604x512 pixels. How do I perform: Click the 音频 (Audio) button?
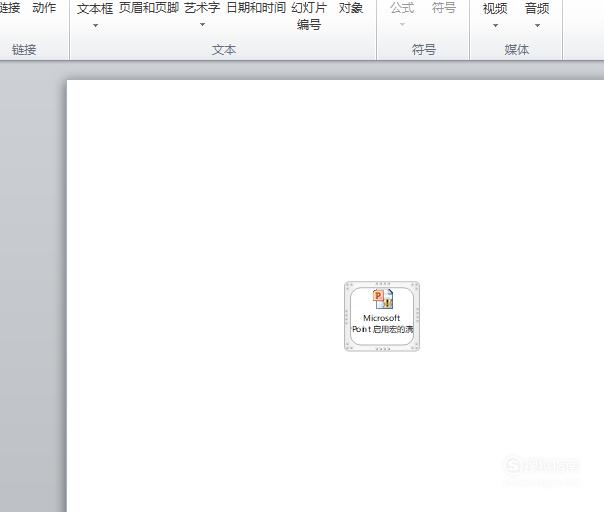[537, 8]
